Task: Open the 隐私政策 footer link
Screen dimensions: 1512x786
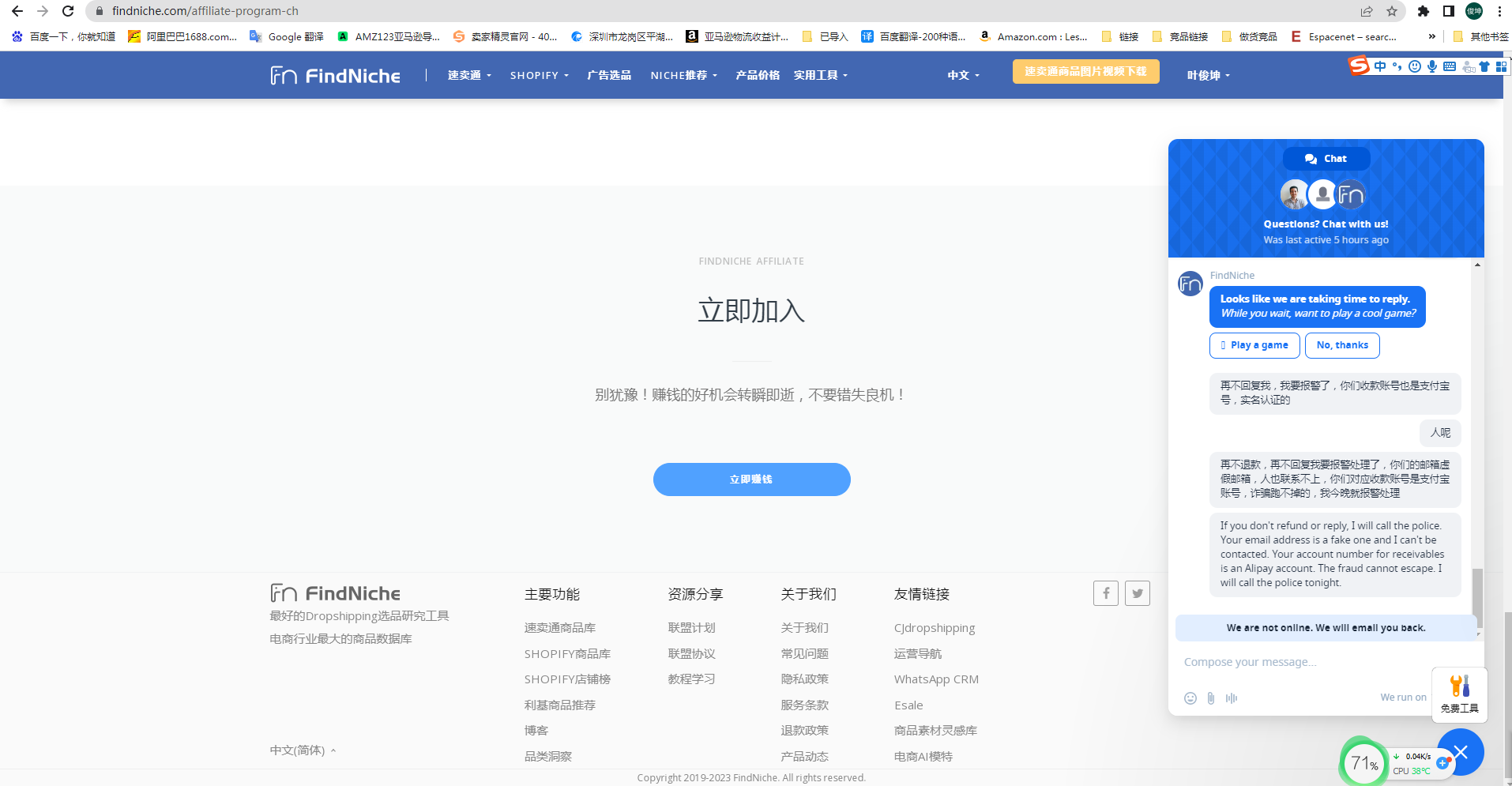Action: [x=805, y=679]
